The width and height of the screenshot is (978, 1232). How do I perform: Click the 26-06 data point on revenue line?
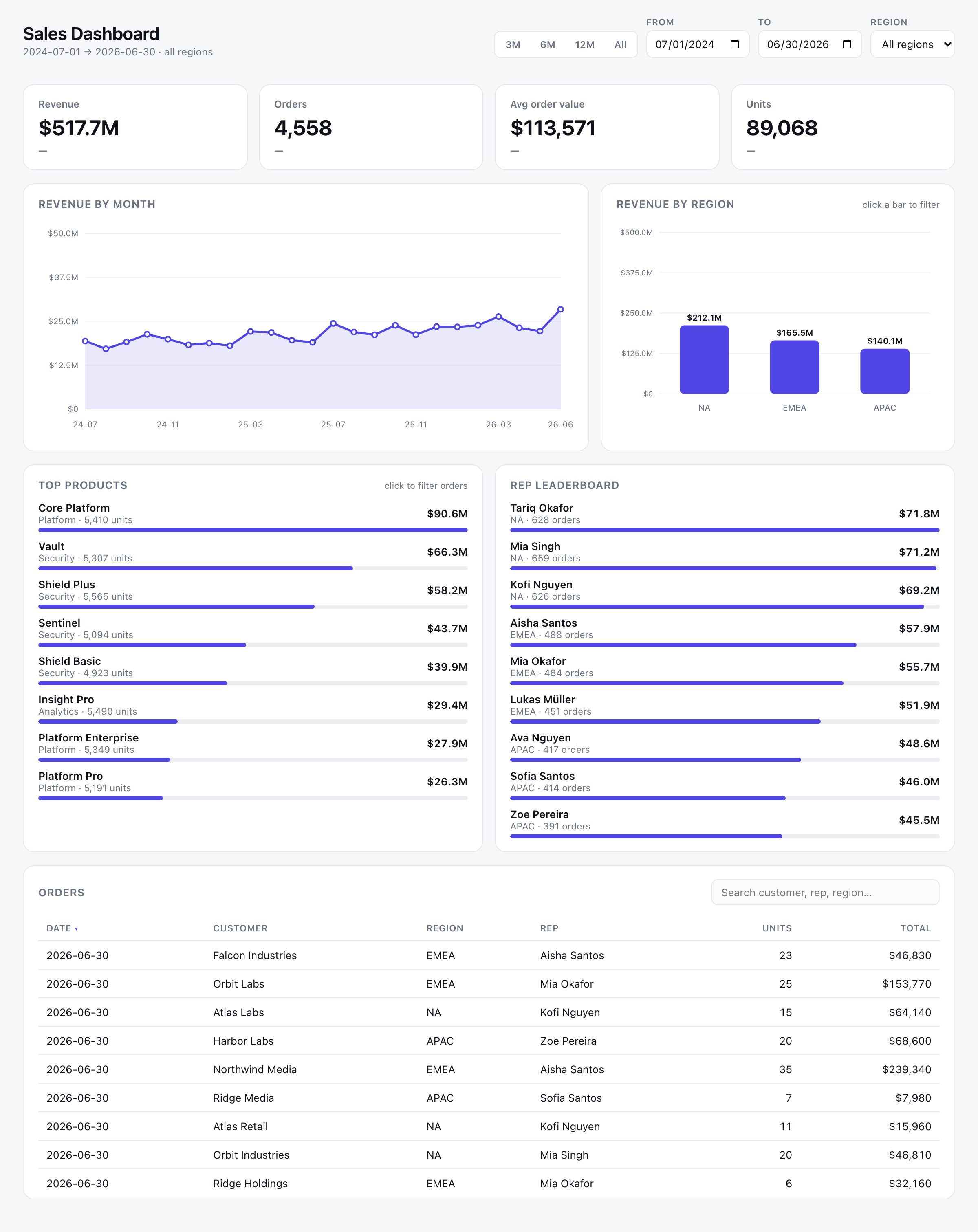[561, 309]
